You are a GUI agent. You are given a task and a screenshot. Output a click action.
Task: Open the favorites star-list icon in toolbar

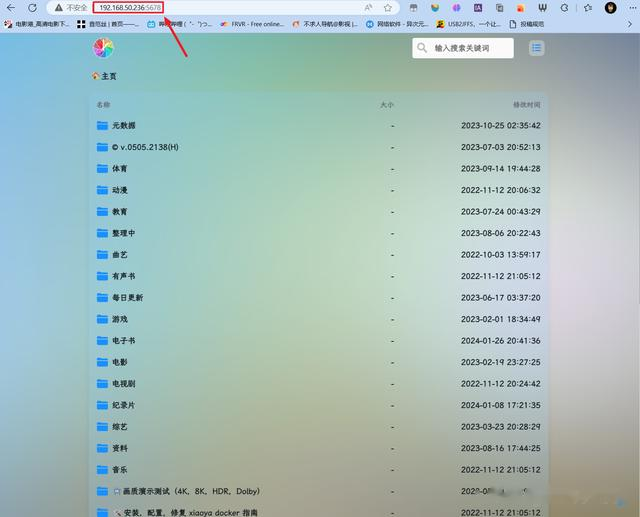click(x=588, y=8)
